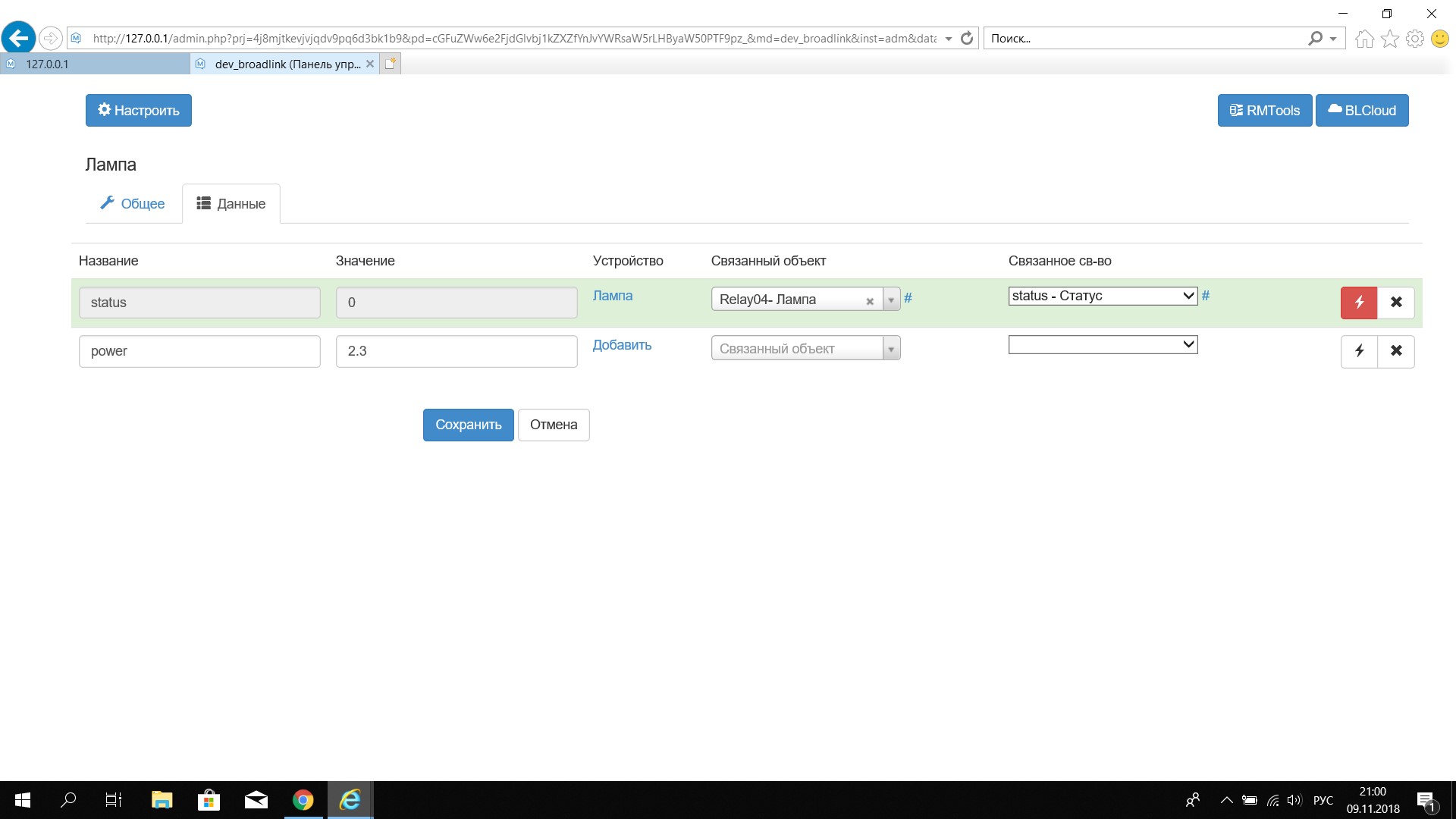Image resolution: width=1456 pixels, height=819 pixels.
Task: Click the power value field containing 2.3
Action: coord(456,351)
